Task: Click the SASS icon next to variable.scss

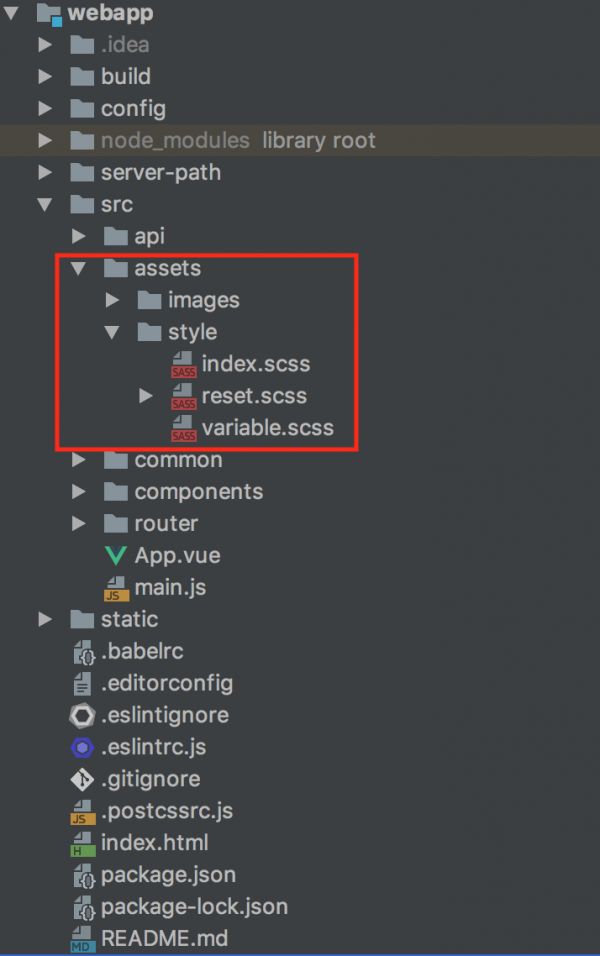Action: coord(183,429)
